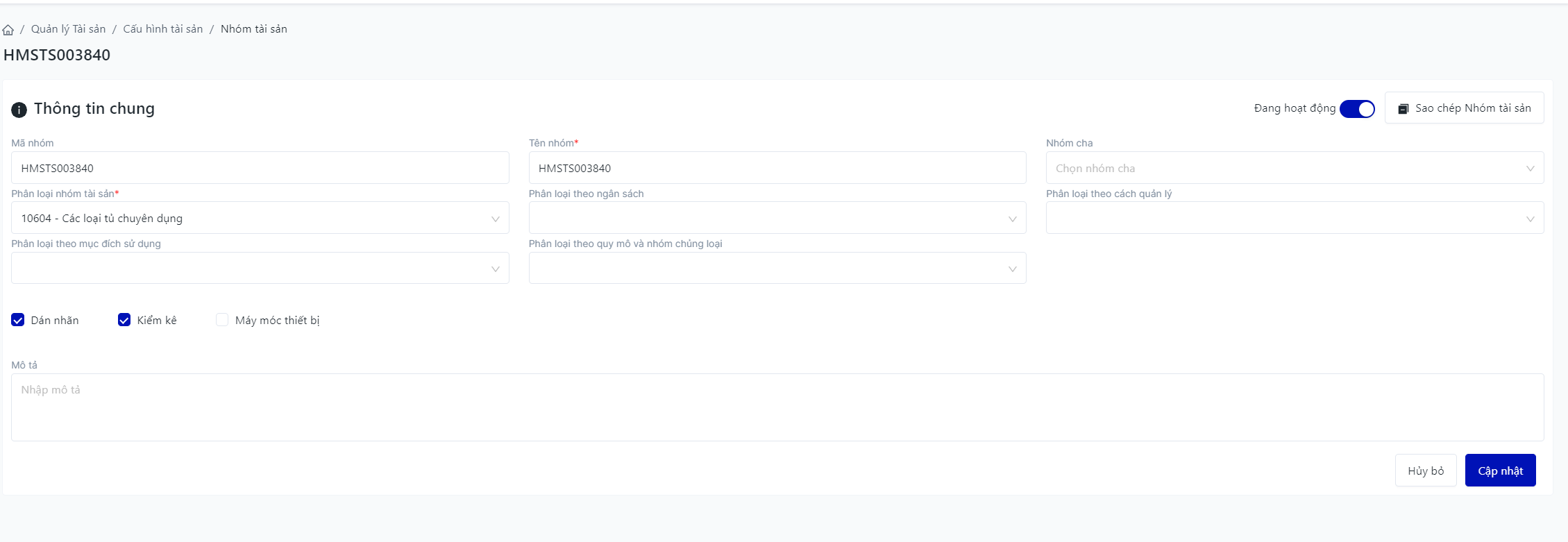
Task: Enable the Máy móc thiết bị checkbox
Action: click(222, 320)
